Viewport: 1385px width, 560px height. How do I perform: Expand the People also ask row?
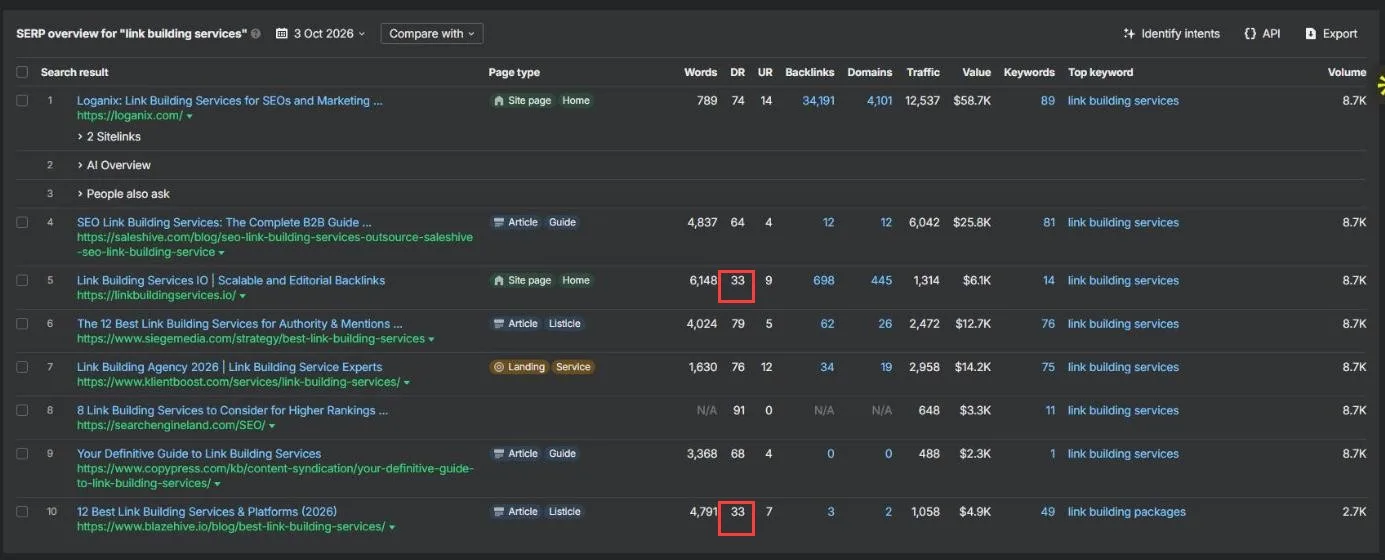[x=123, y=194]
